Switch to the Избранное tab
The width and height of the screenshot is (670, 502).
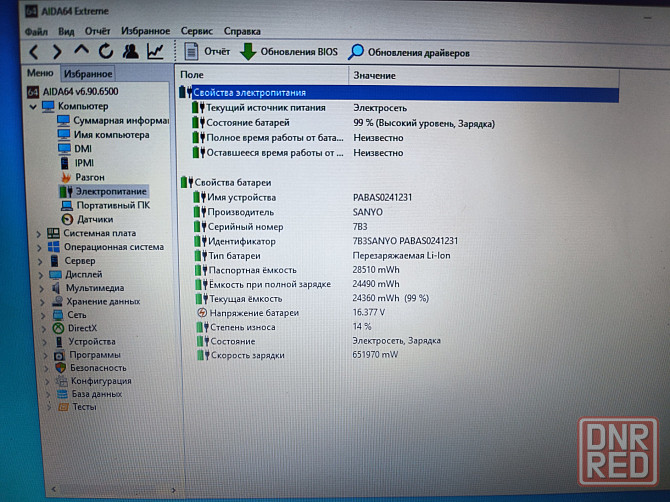point(88,73)
